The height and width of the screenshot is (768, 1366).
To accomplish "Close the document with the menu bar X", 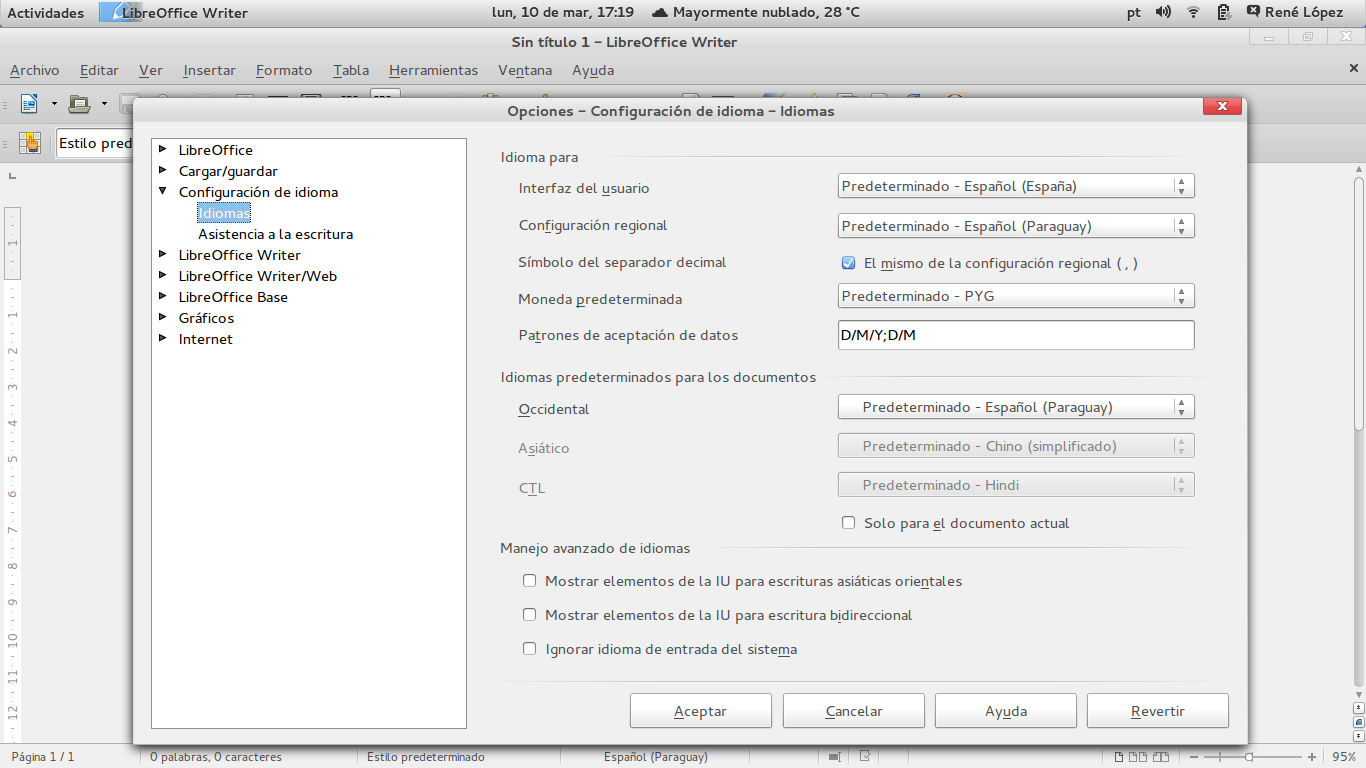I will (x=1354, y=68).
